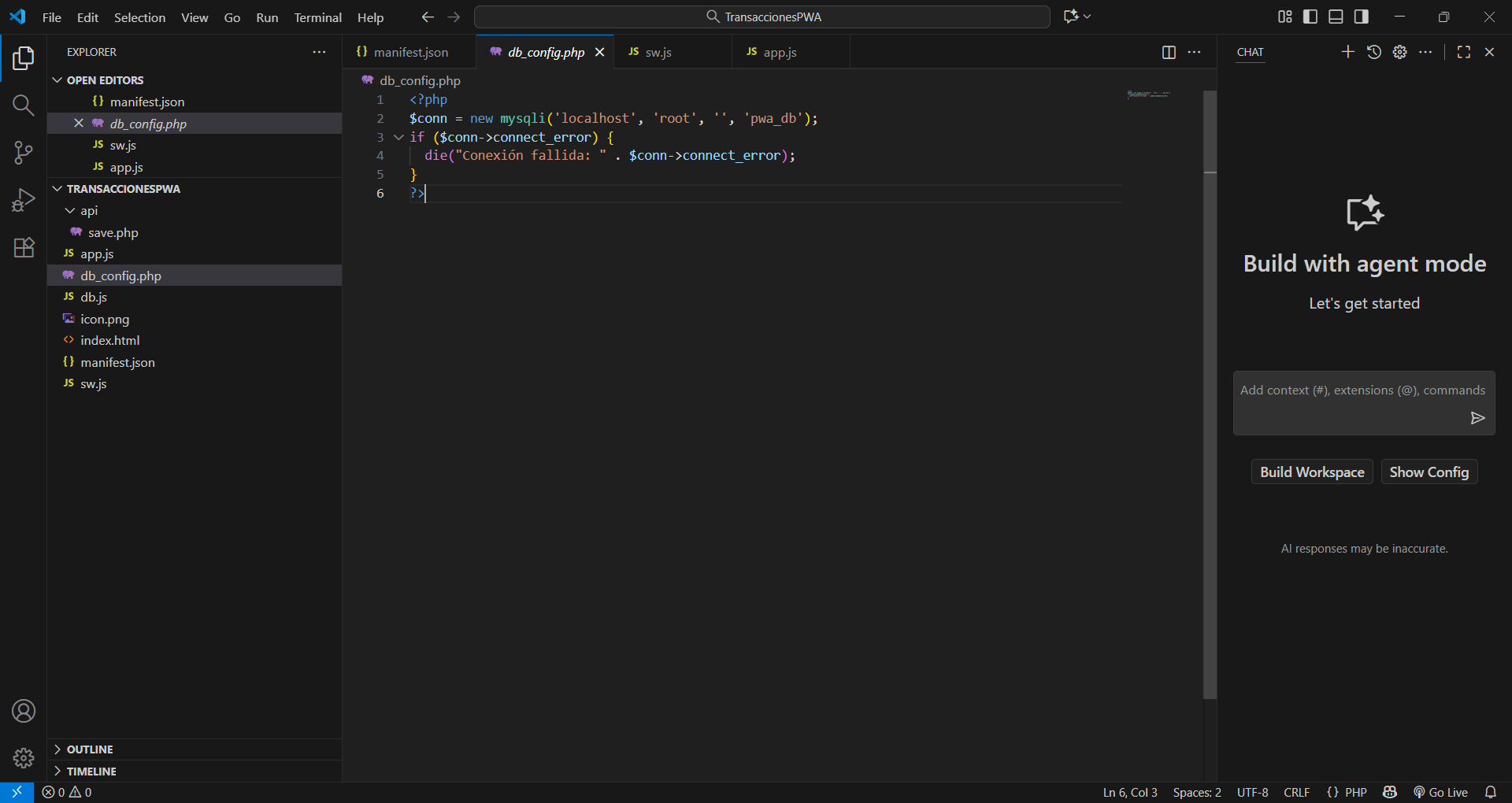1512x803 pixels.
Task: Open the Search view in activity bar
Action: click(24, 105)
